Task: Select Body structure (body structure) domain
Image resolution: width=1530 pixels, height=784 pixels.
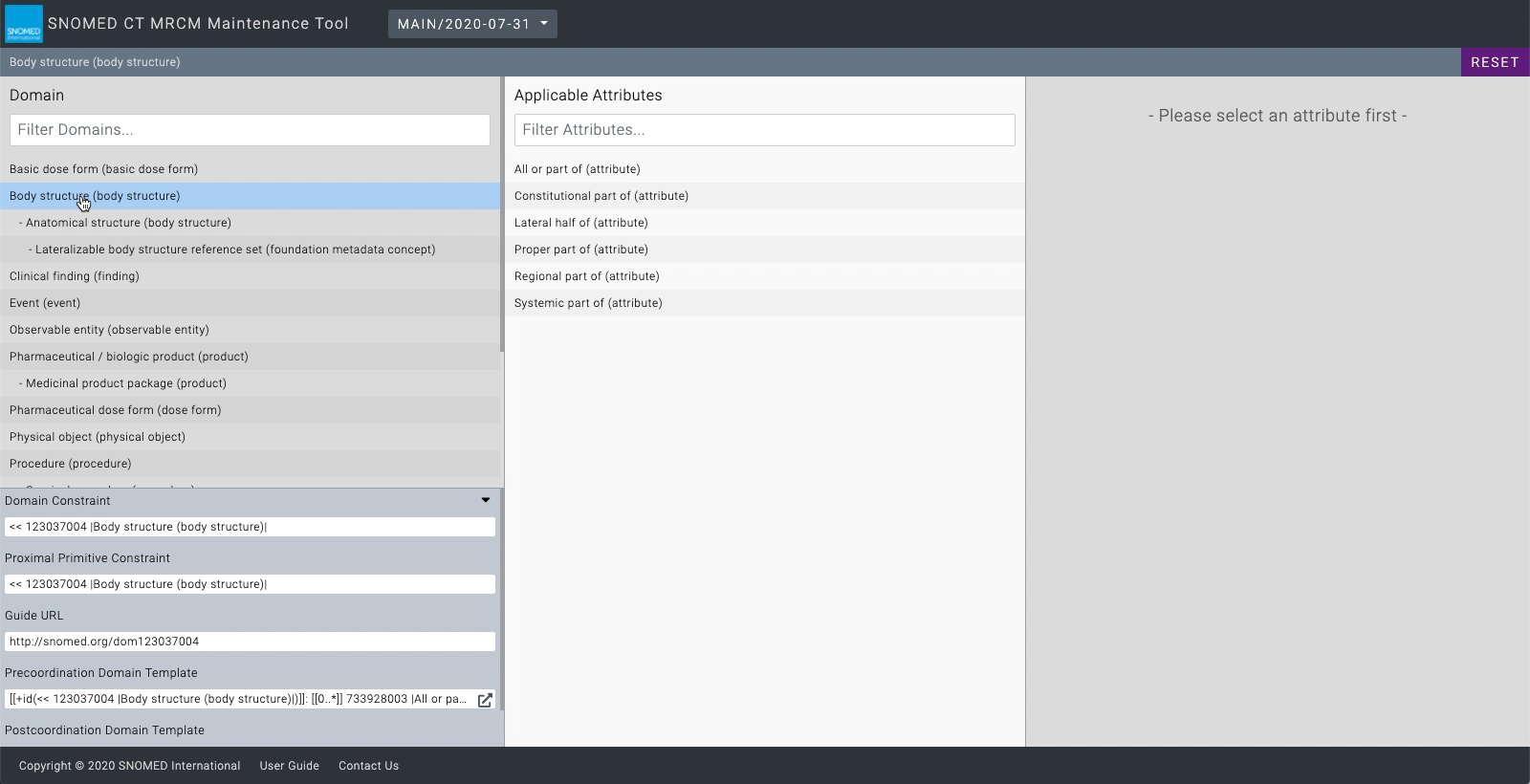Action: 250,196
